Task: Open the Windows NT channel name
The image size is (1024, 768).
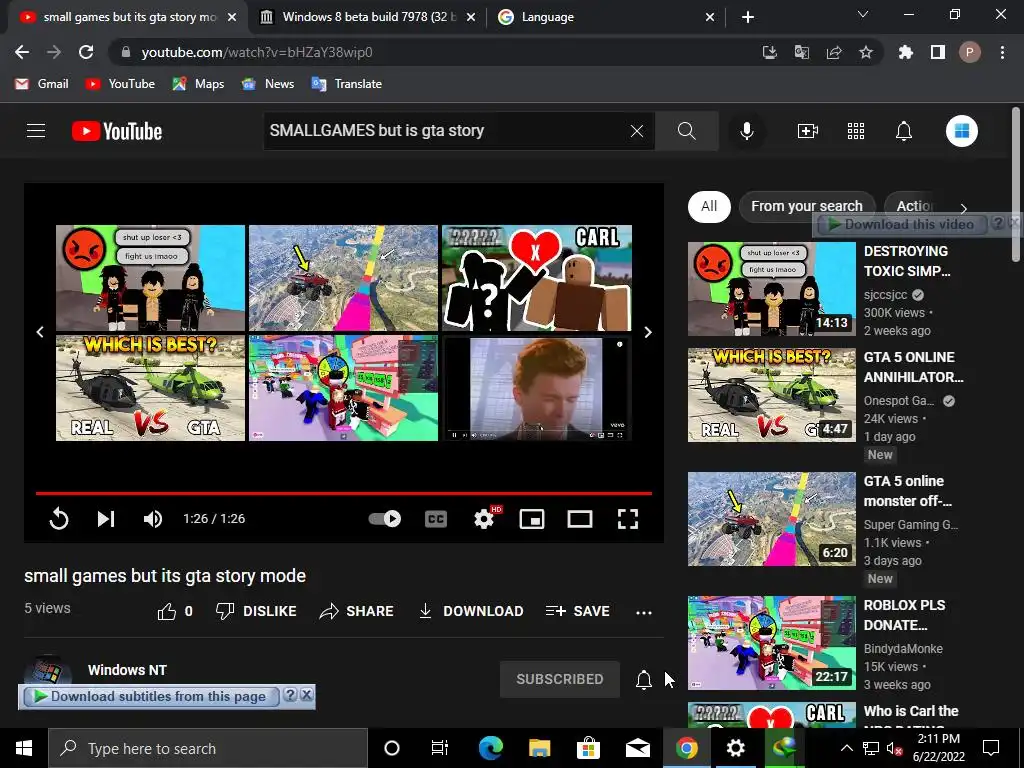Action: click(127, 670)
